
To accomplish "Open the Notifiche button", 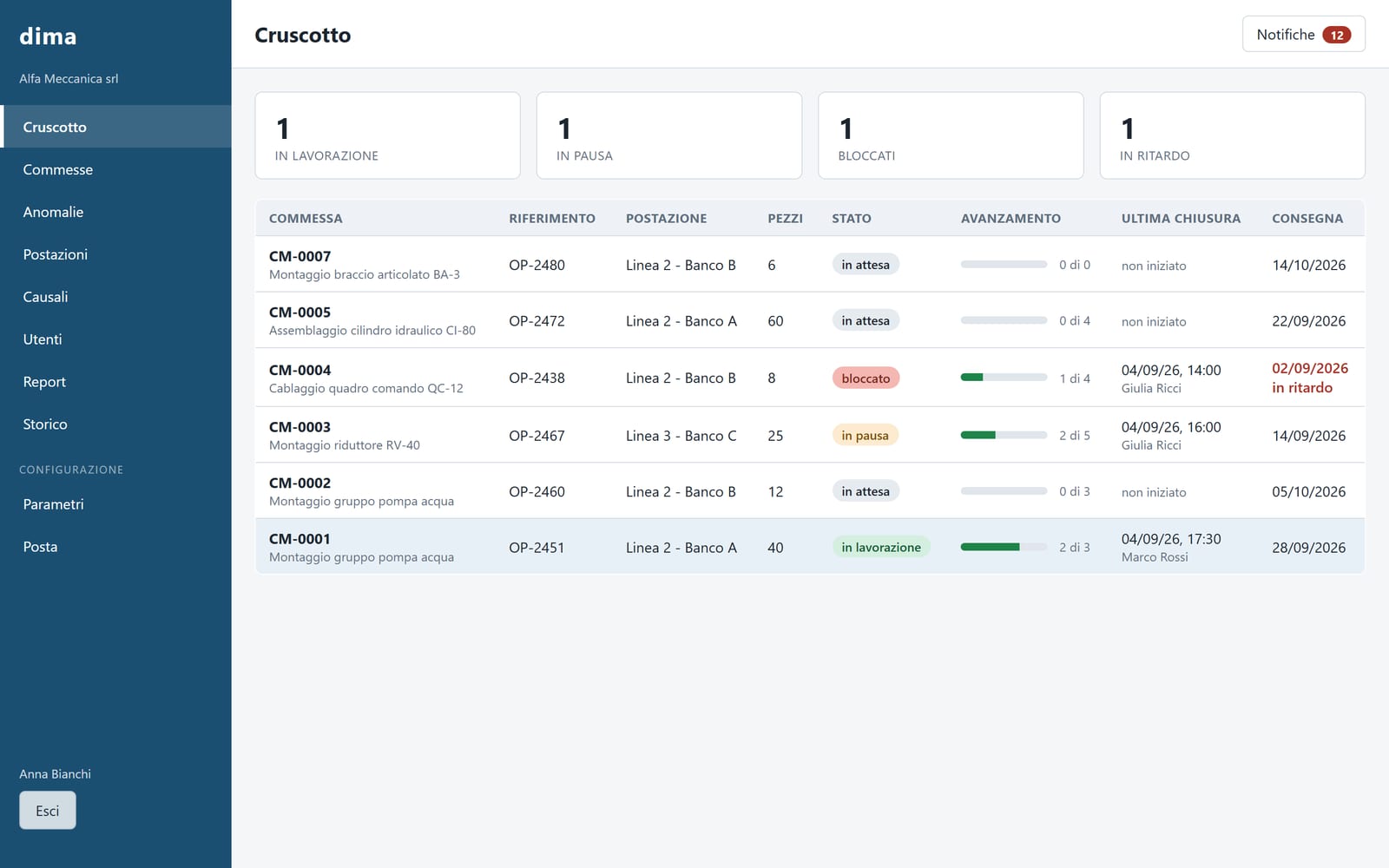I will click(x=1303, y=34).
